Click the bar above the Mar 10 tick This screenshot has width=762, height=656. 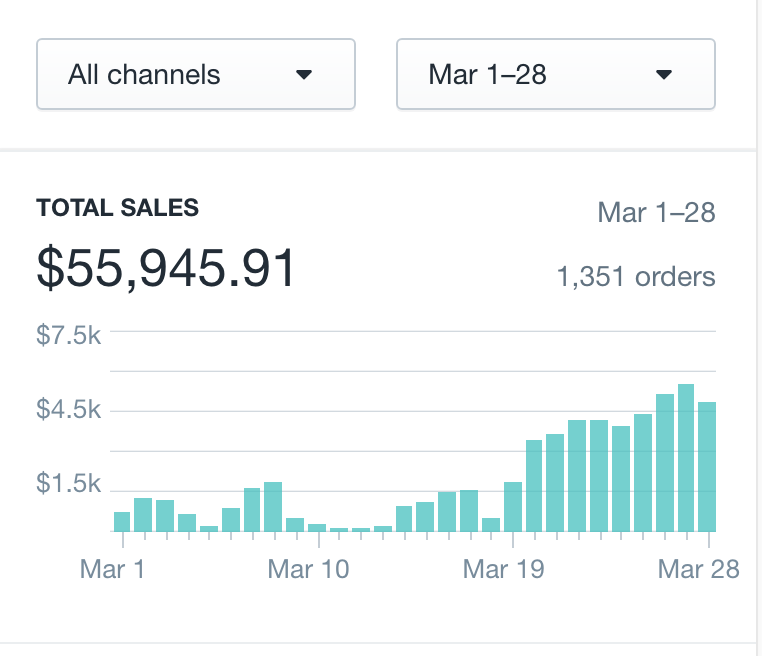point(317,527)
